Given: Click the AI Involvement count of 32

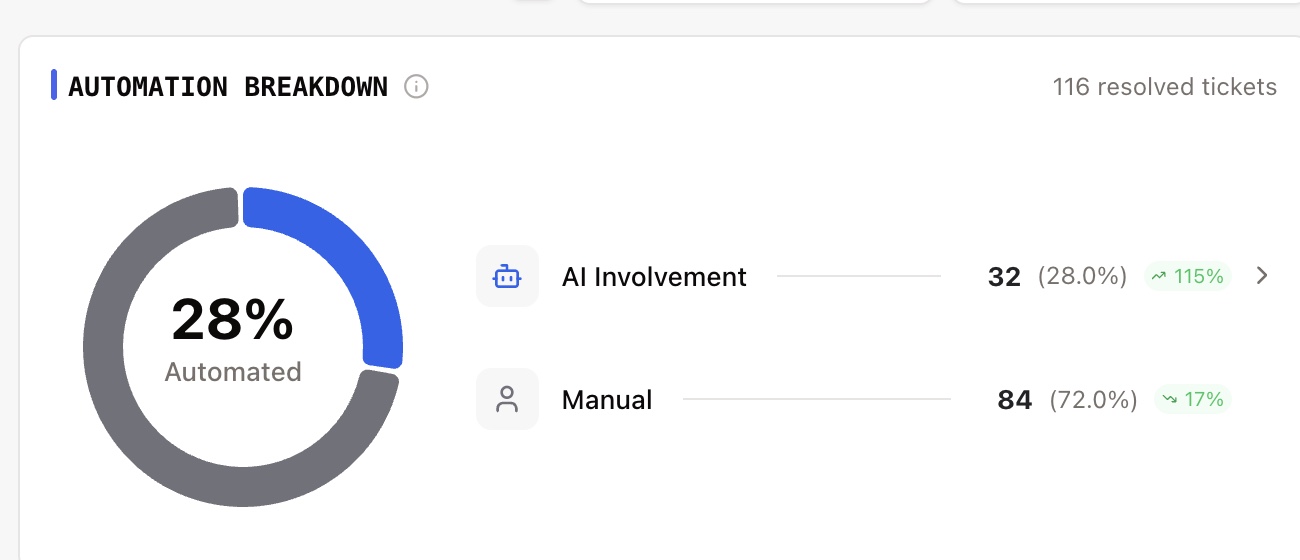Looking at the screenshot, I should [x=1004, y=277].
